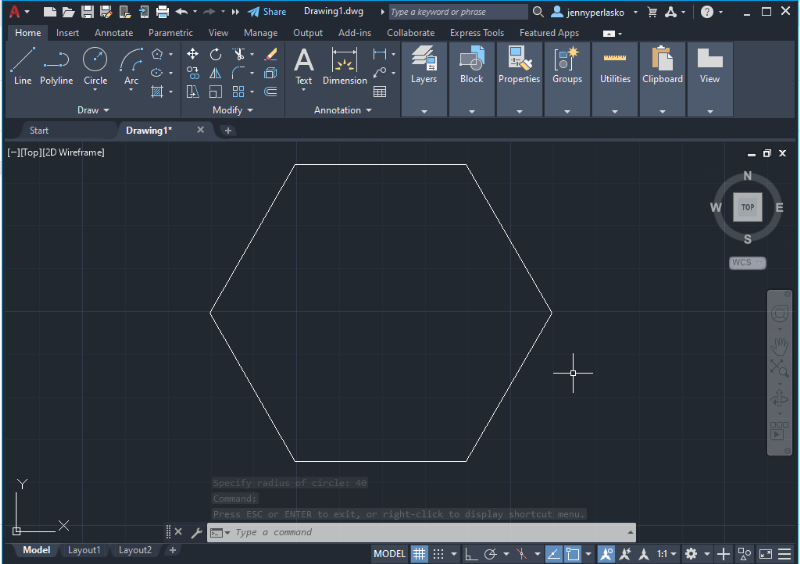Click the Share button
The width and height of the screenshot is (800, 564).
pos(267,12)
